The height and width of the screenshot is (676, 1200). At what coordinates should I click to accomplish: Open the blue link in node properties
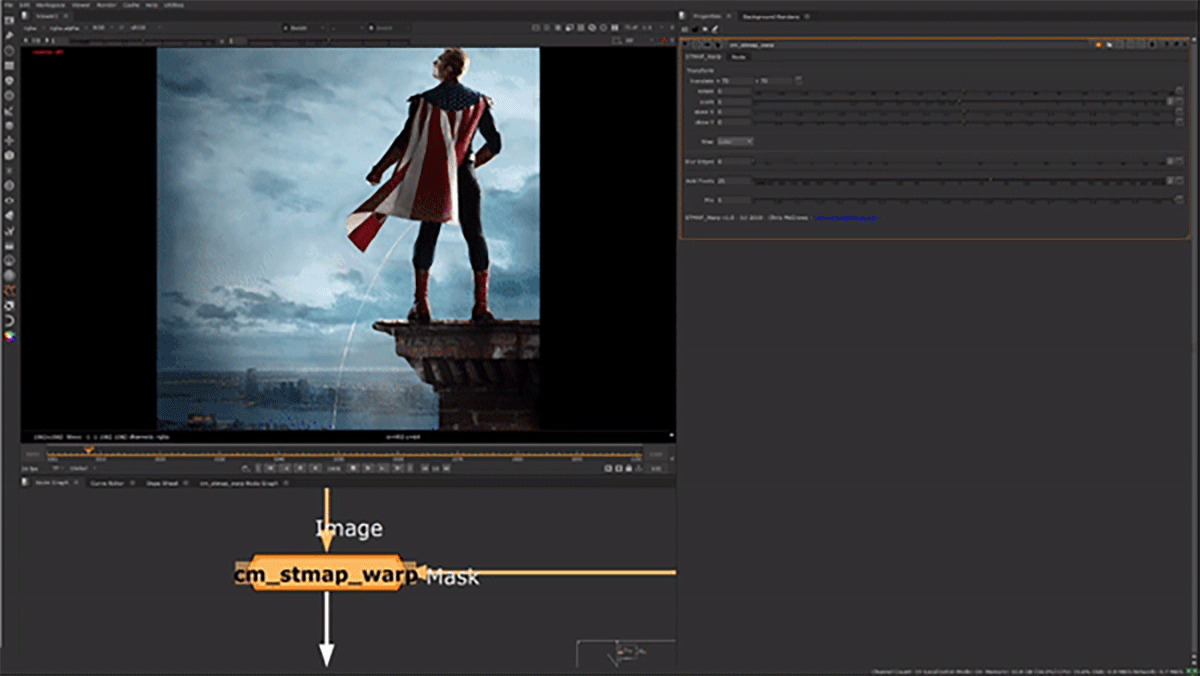point(846,217)
